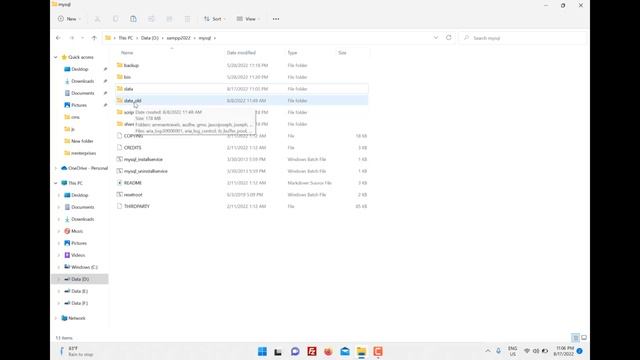Select the THIRDPARTY file

(242, 206)
